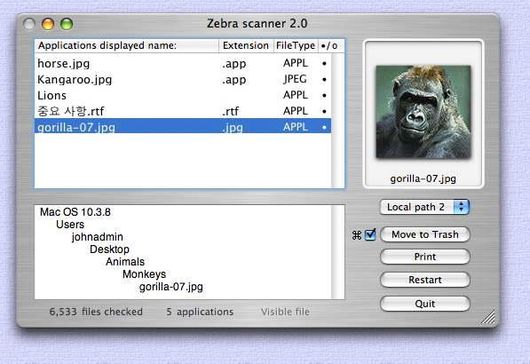Sort by the Extension column header

[x=246, y=46]
